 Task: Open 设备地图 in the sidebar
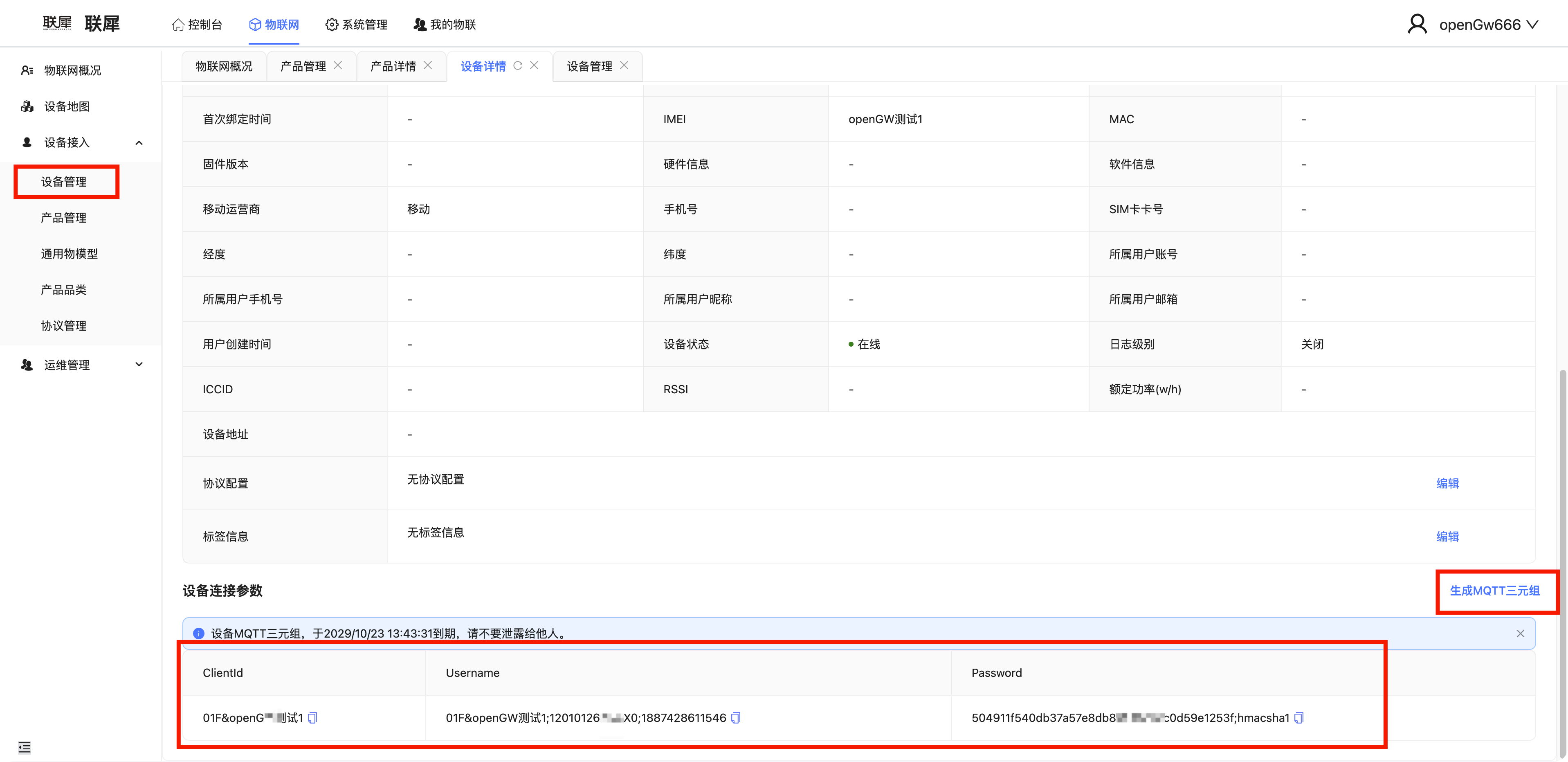(x=67, y=106)
